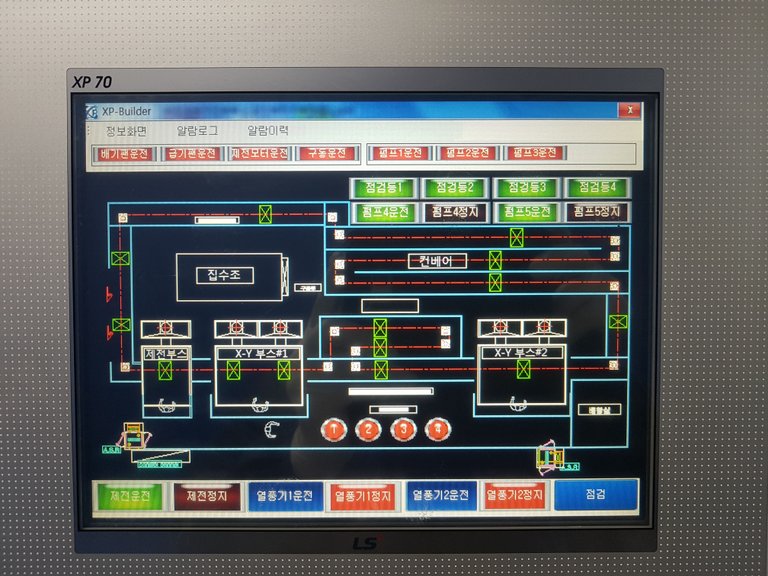Click the 펌프1운전 indicator
This screenshot has height=576, width=768.
[400, 153]
